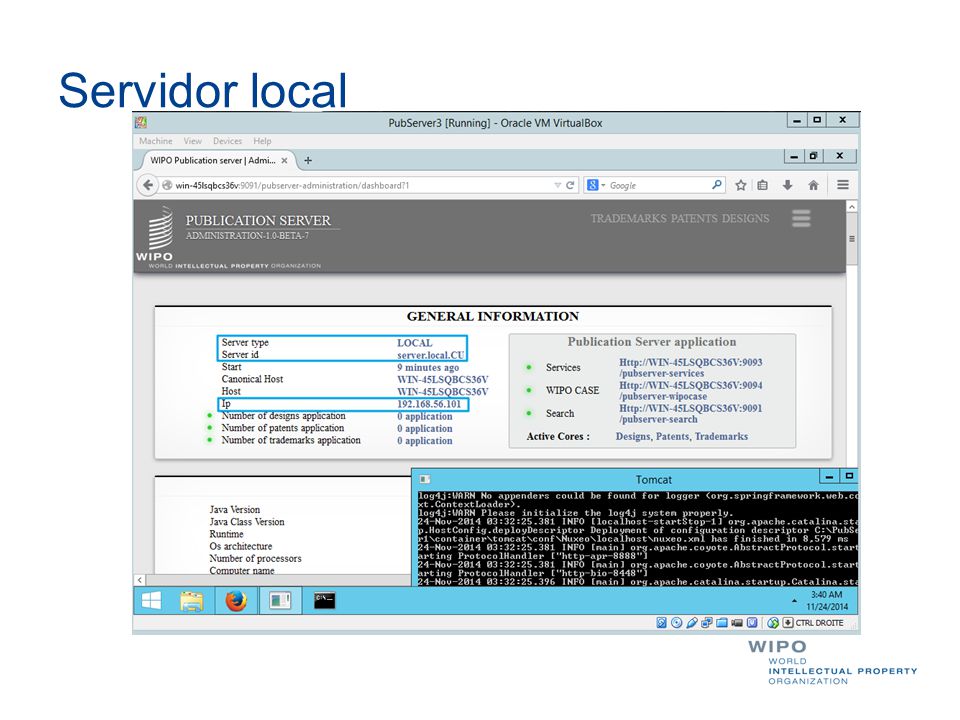Click the server id value server.local.CU
This screenshot has height=720, width=960.
[x=430, y=355]
